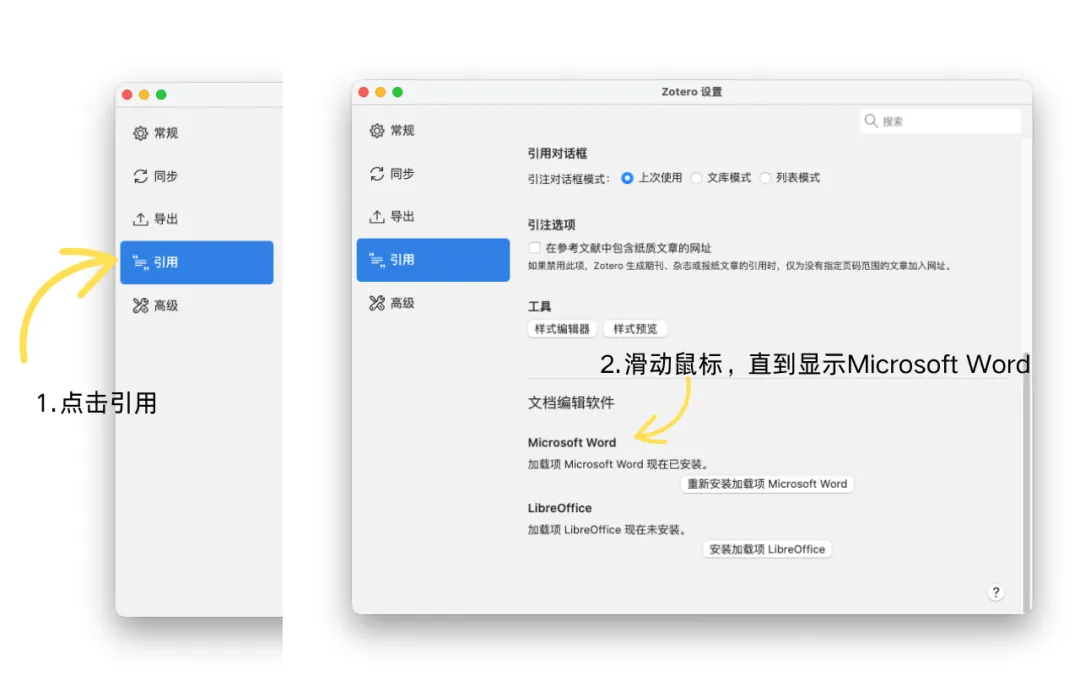Image resolution: width=1080 pixels, height=675 pixels.
Task: Click the 常规 gear icon in Zotero 设置 window
Action: (x=377, y=131)
